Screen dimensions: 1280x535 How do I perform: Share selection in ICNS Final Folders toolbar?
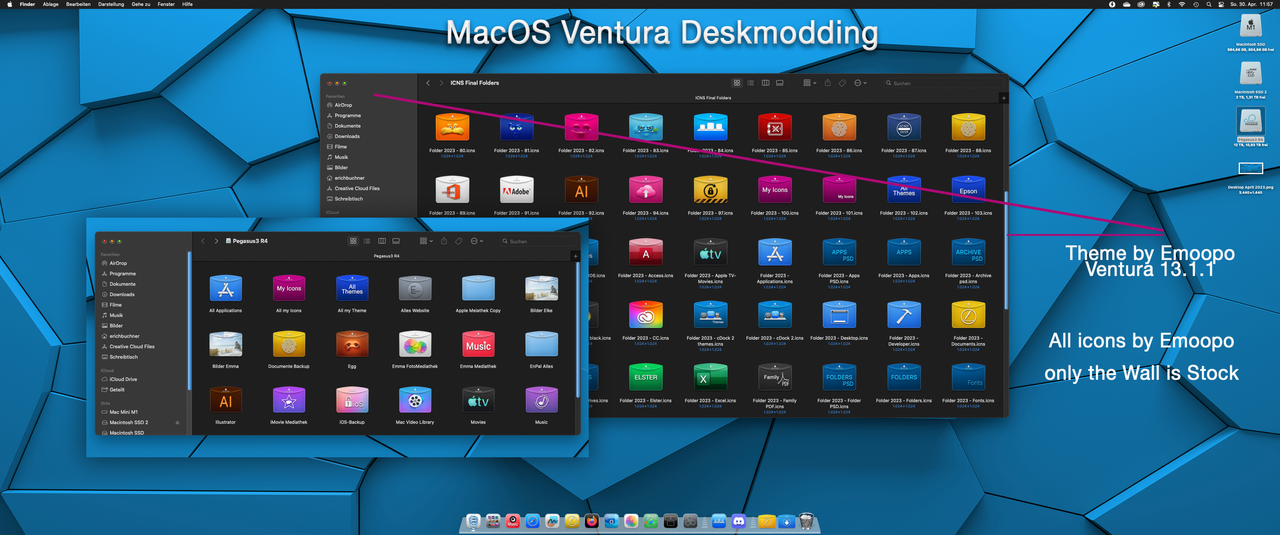coord(827,83)
